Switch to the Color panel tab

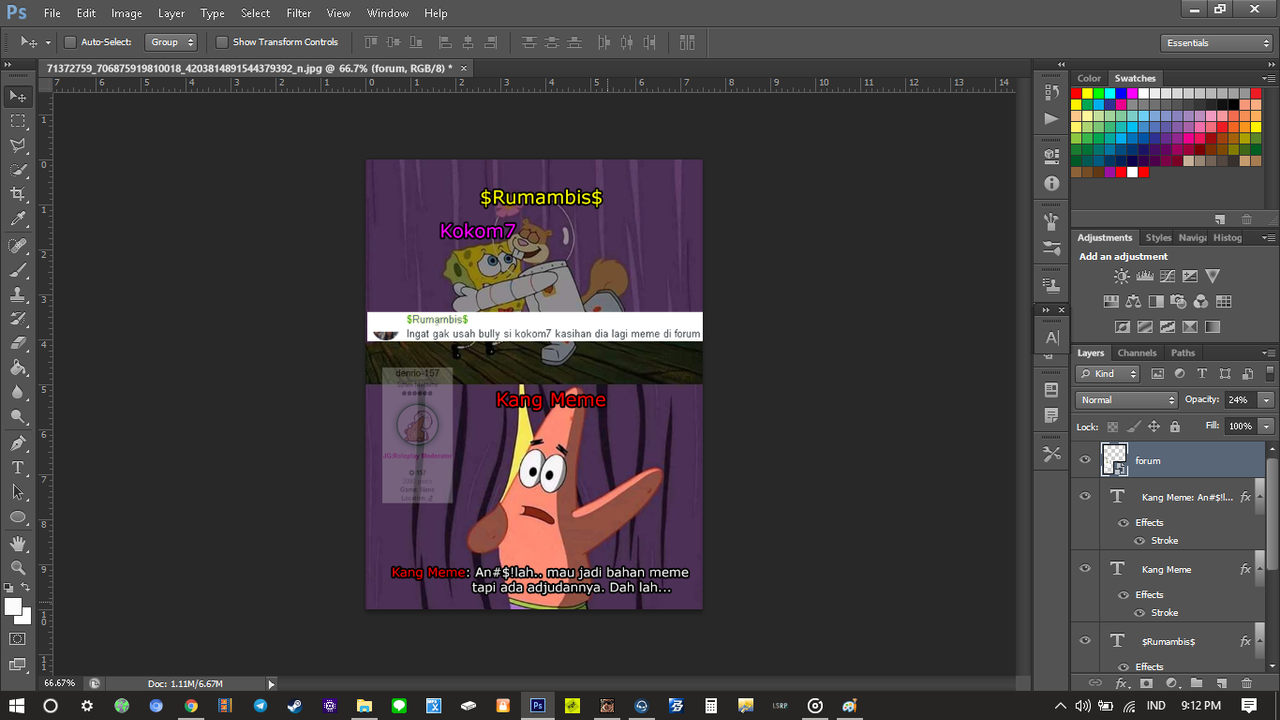point(1089,78)
